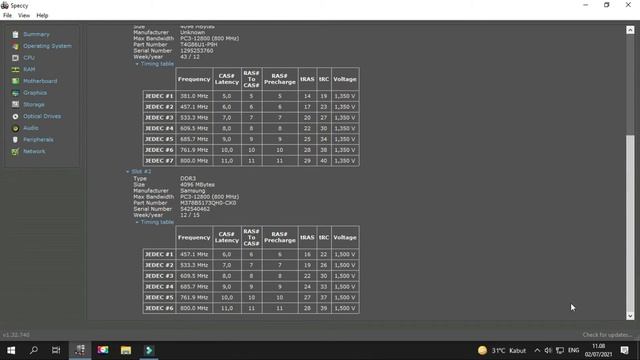
Task: Click the colorful camera app taskbar icon
Action: 103,350
